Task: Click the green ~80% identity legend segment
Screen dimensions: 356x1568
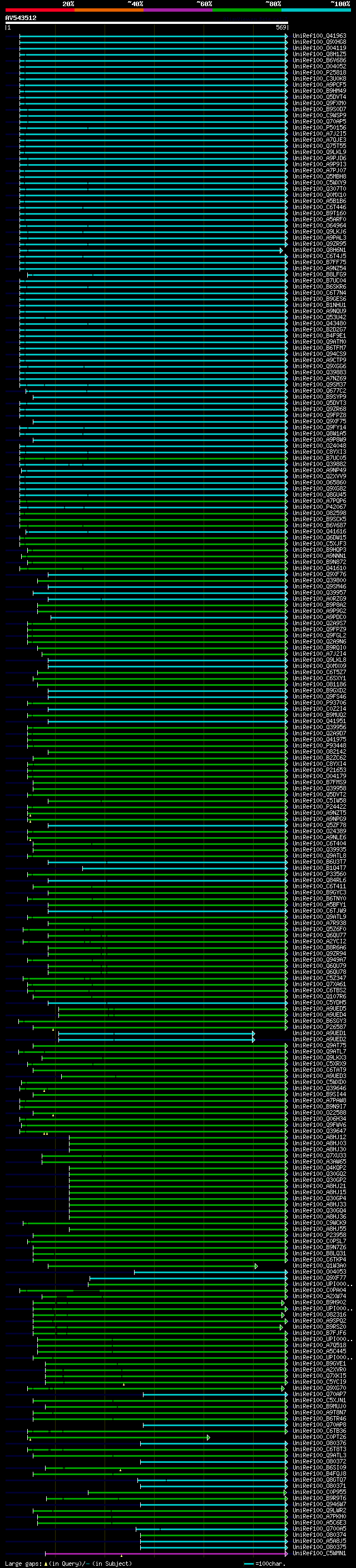Action: [x=247, y=10]
